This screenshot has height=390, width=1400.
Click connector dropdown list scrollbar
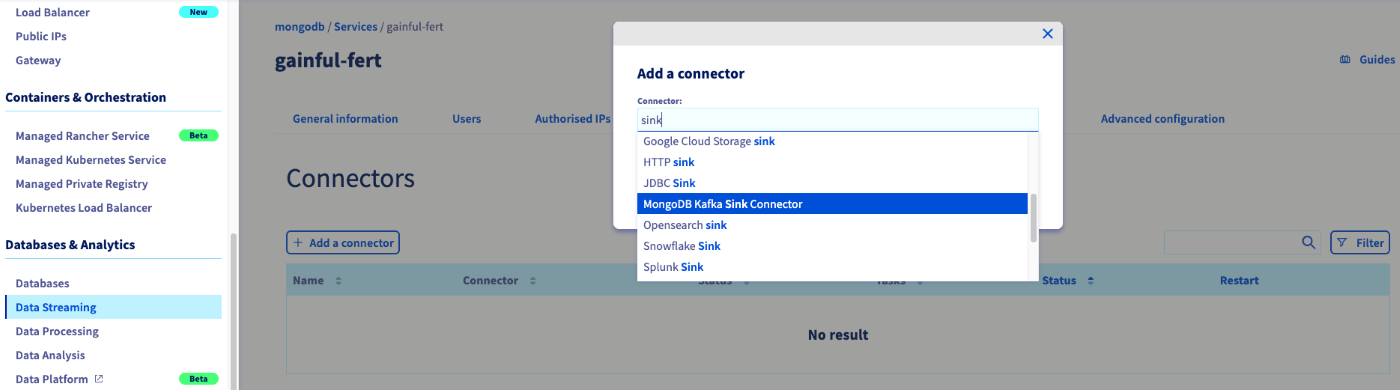point(1033,218)
